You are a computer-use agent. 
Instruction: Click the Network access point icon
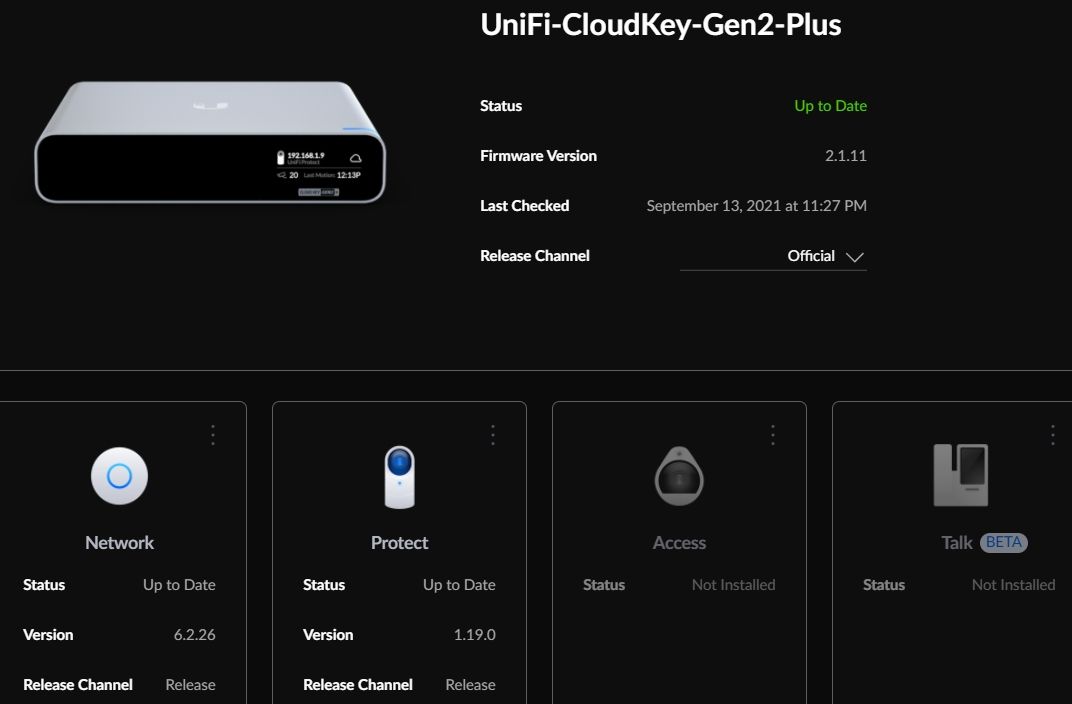point(119,476)
